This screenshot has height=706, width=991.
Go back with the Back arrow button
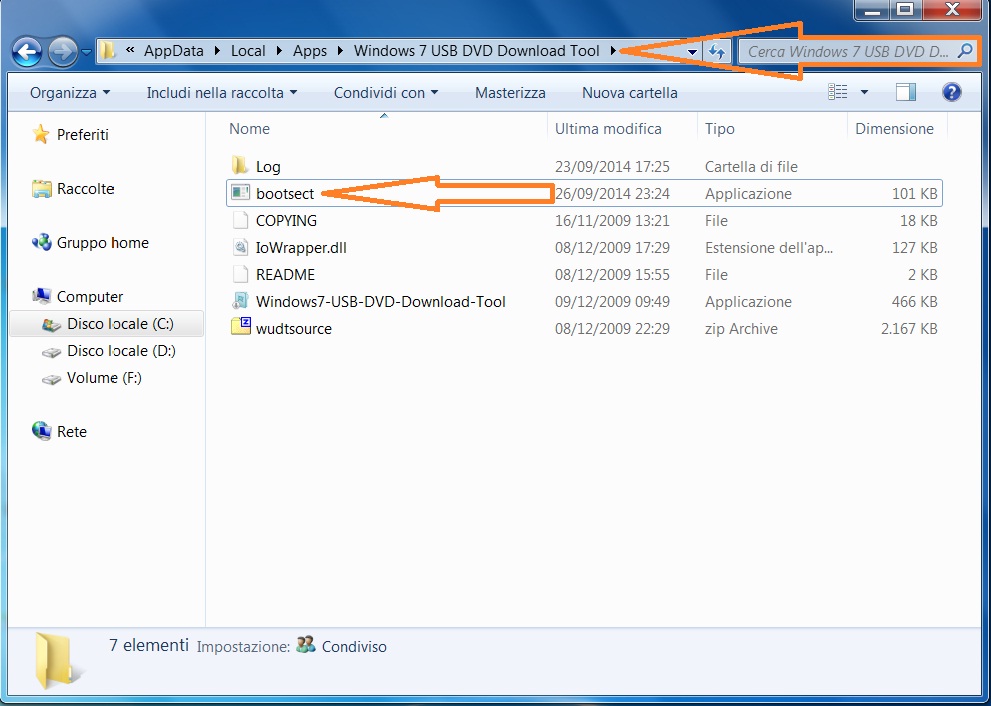click(27, 52)
